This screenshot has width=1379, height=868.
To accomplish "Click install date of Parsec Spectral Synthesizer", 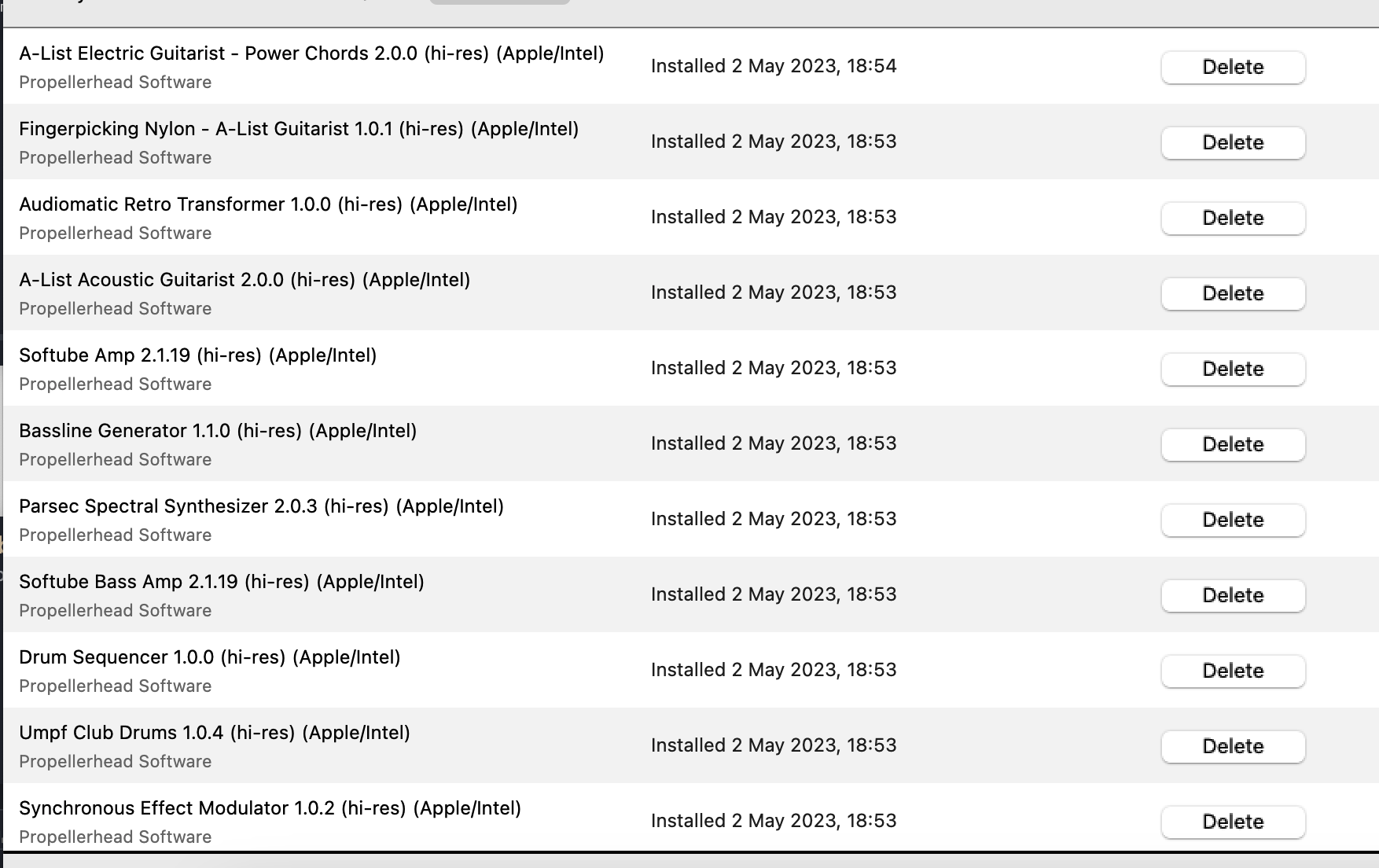I will [774, 519].
